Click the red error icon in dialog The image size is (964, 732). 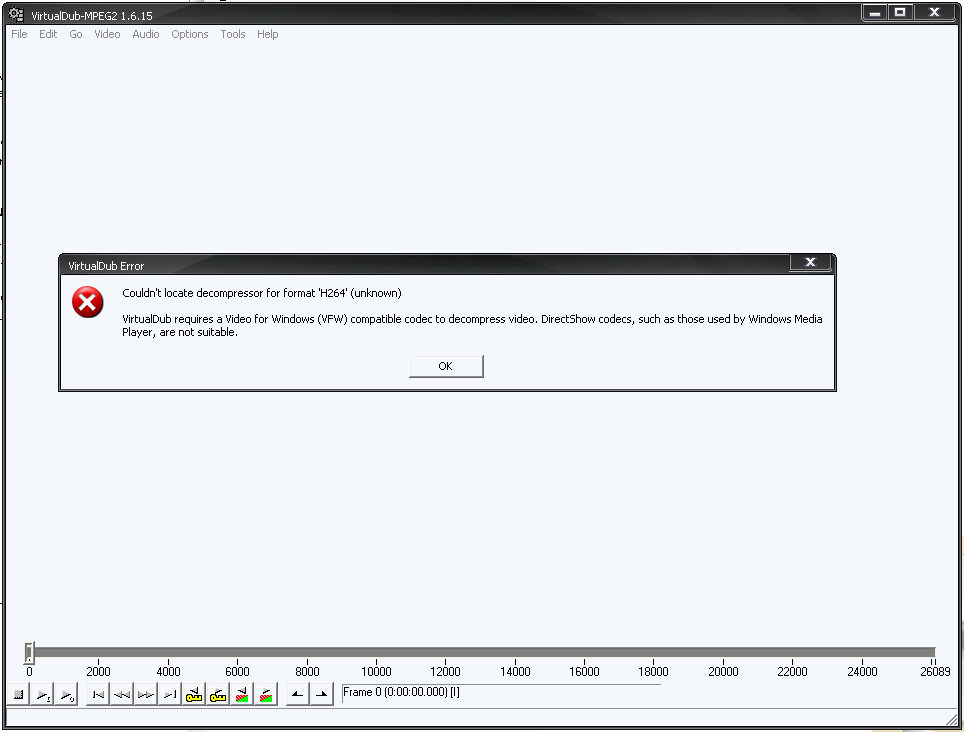87,302
